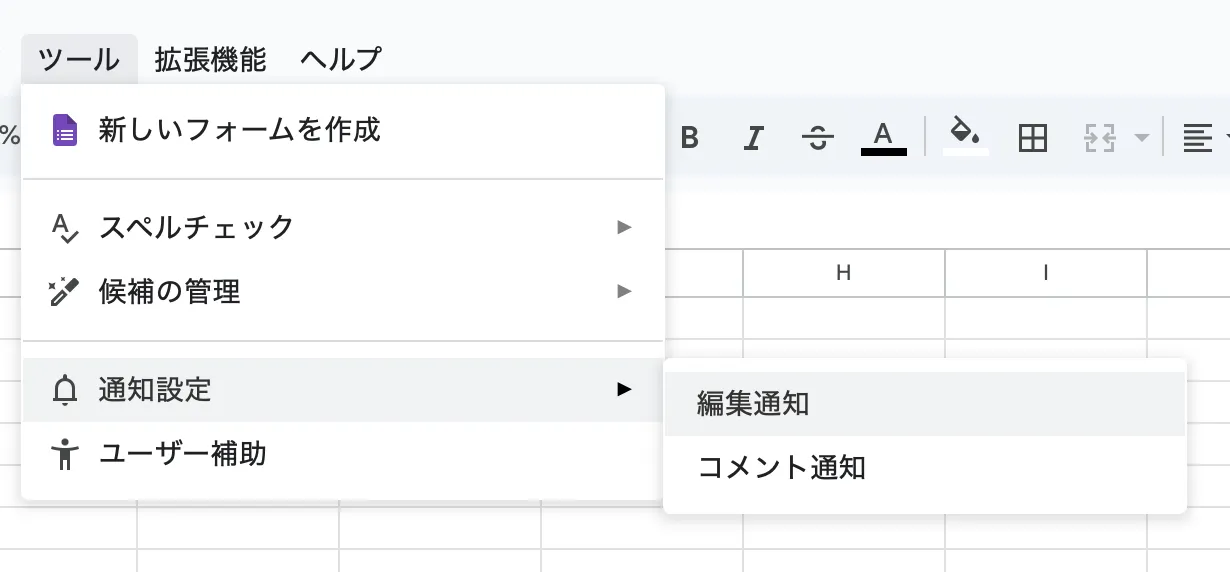The height and width of the screenshot is (572, 1230).
Task: Expand the スペルチェック submenu arrow
Action: click(x=624, y=227)
